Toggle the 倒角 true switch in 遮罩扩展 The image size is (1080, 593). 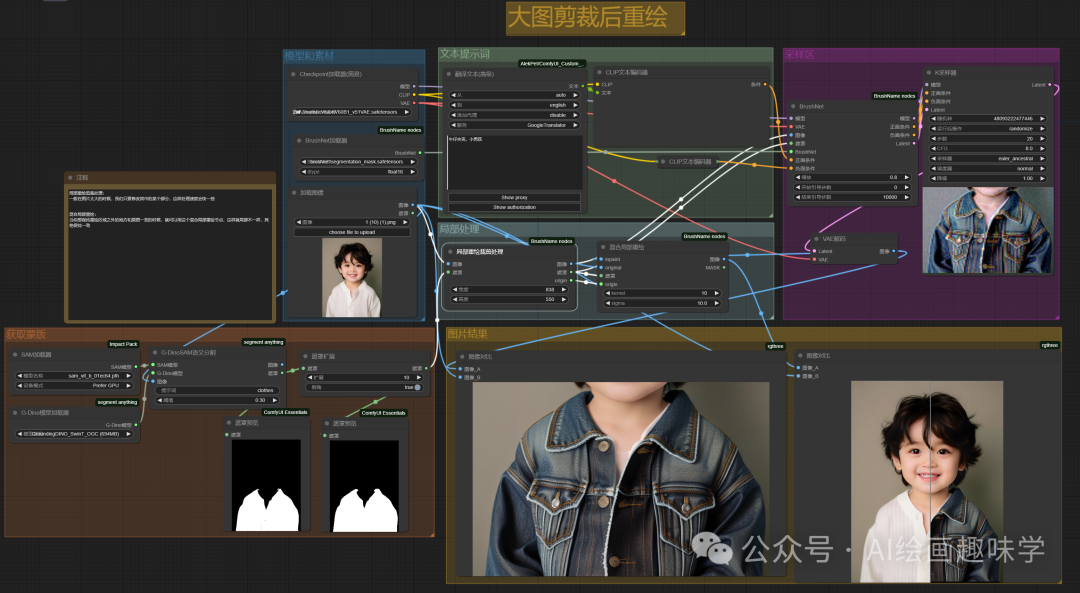[417, 387]
